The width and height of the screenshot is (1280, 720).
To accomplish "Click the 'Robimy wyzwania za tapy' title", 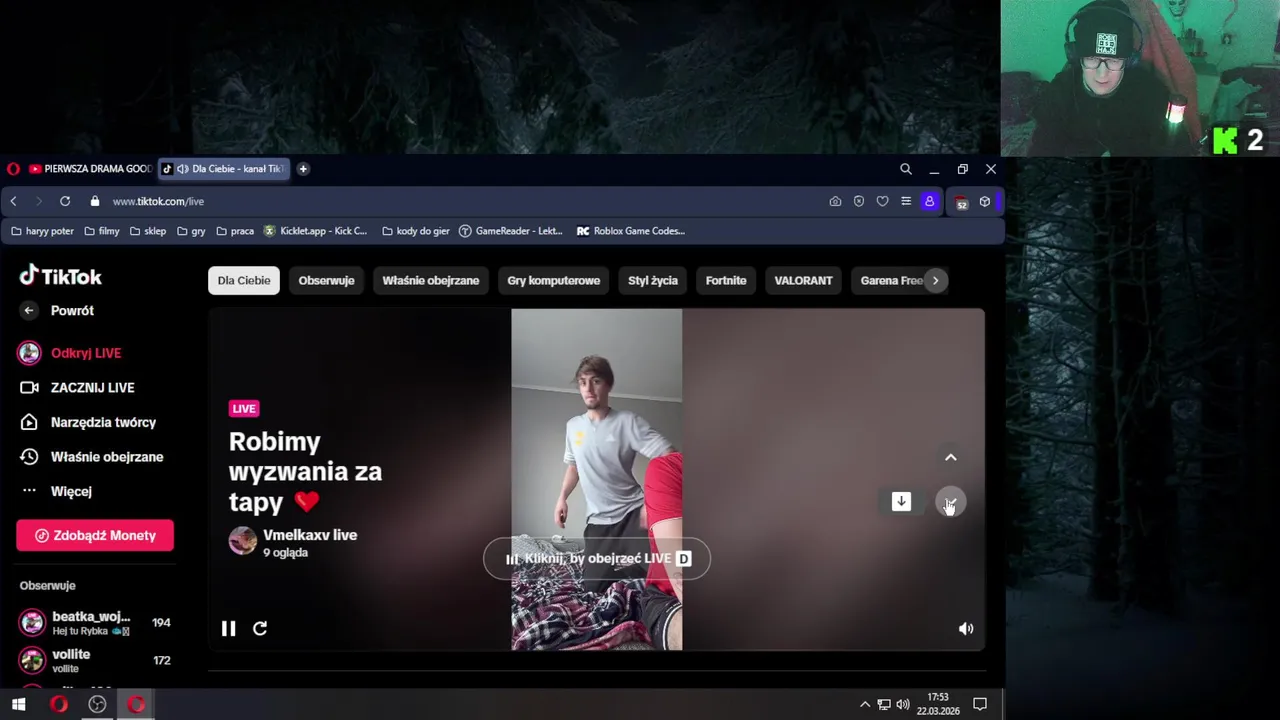I will (x=305, y=471).
